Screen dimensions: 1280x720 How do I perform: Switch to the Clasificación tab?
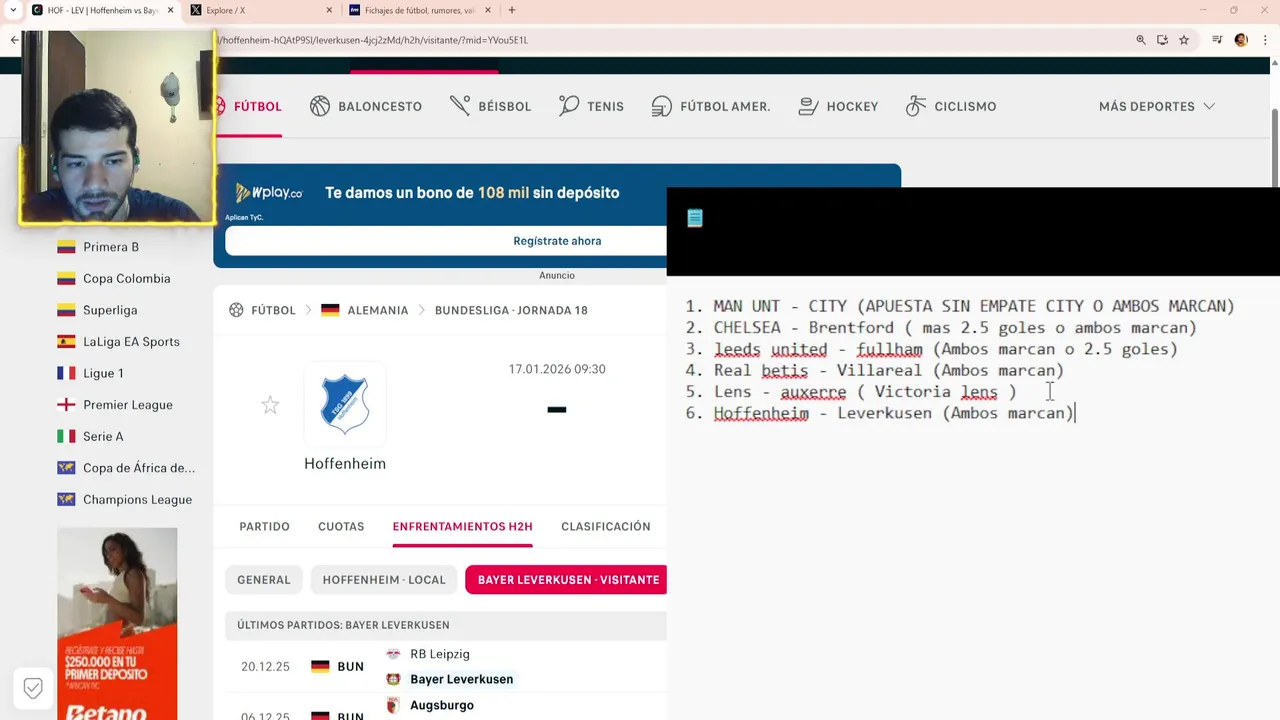[606, 526]
